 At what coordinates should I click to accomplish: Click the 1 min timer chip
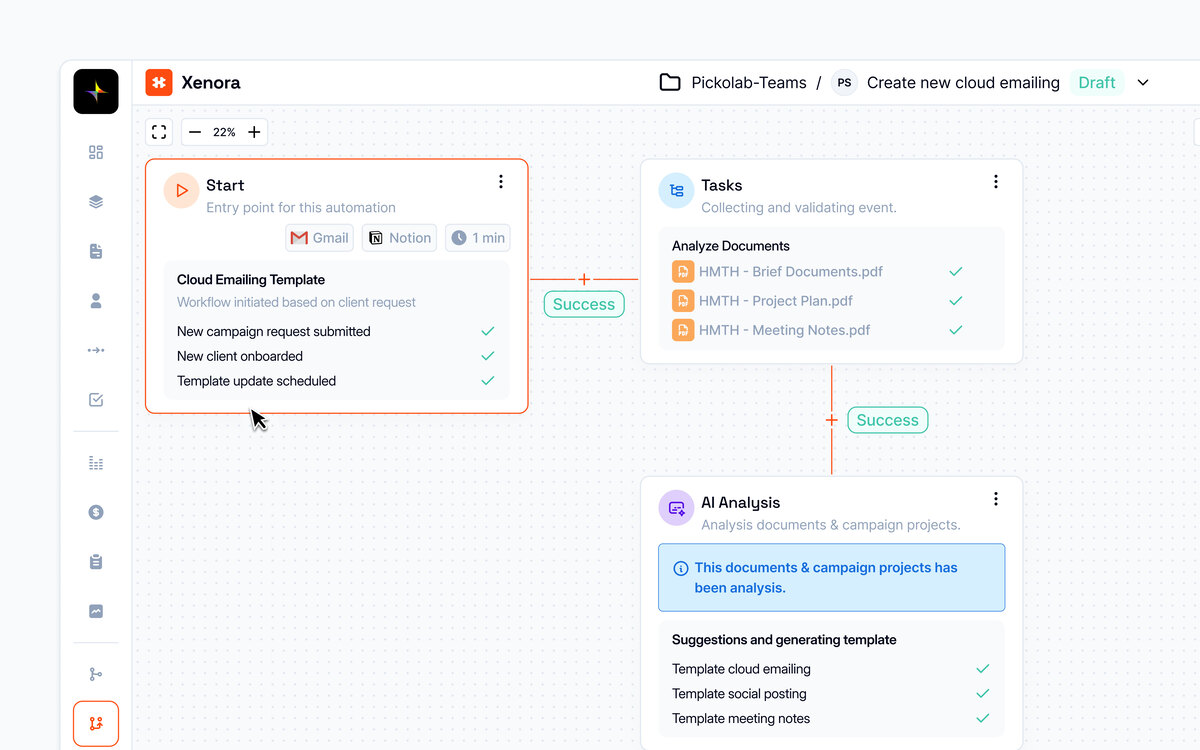(x=478, y=238)
